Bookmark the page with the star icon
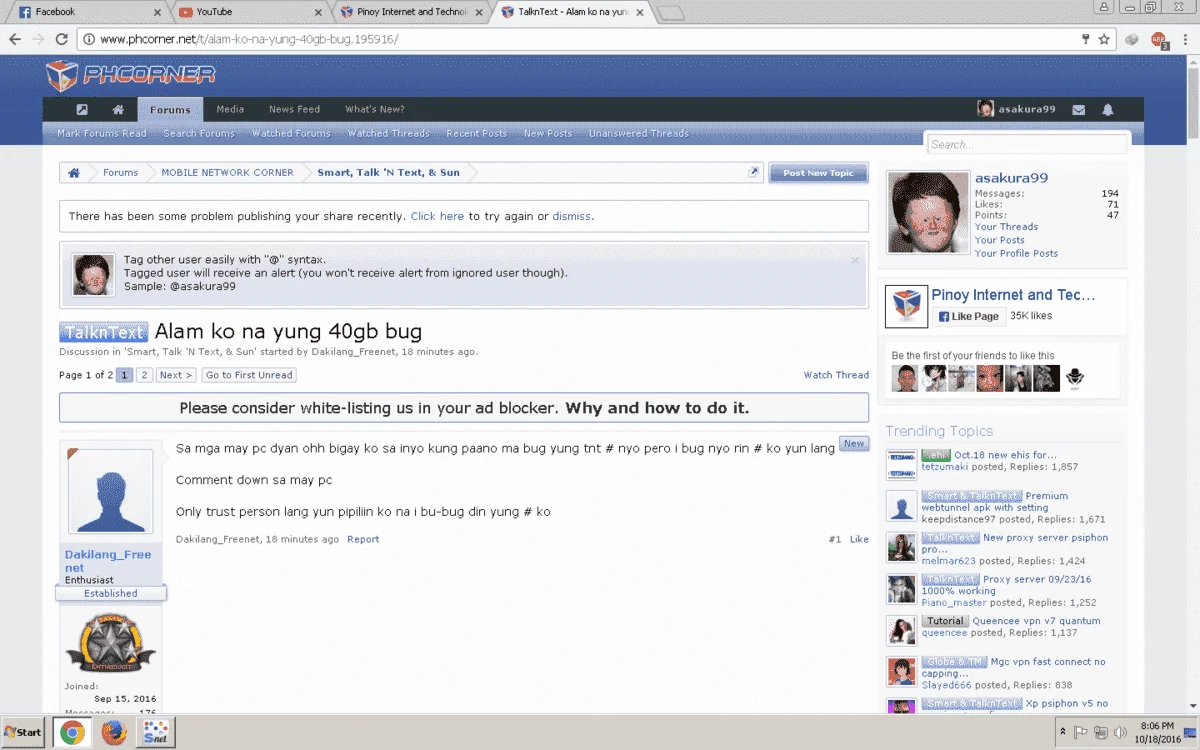This screenshot has height=750, width=1200. (x=1104, y=39)
